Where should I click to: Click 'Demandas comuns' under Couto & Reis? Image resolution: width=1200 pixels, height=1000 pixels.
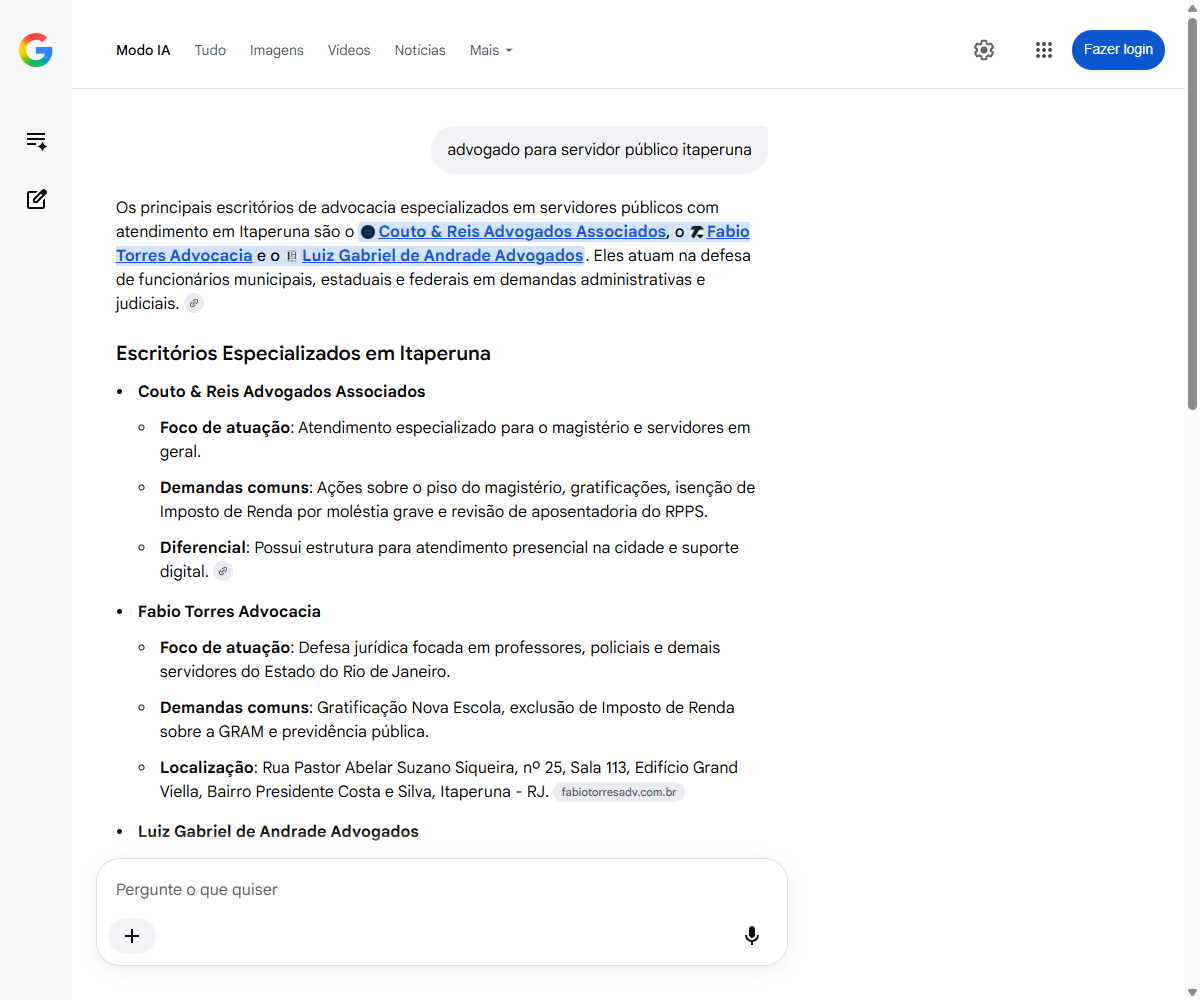(235, 488)
